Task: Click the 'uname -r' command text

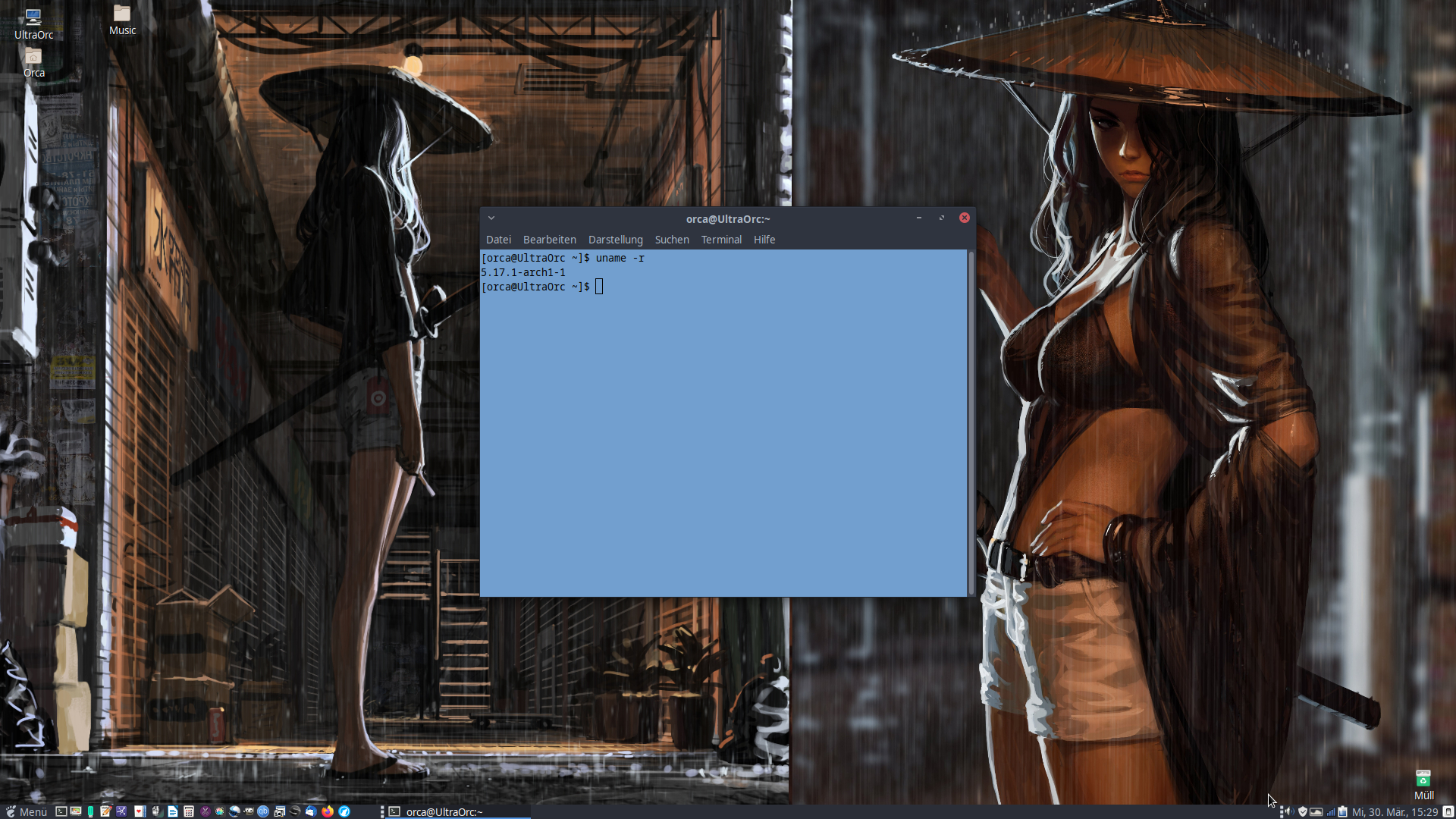Action: click(620, 258)
